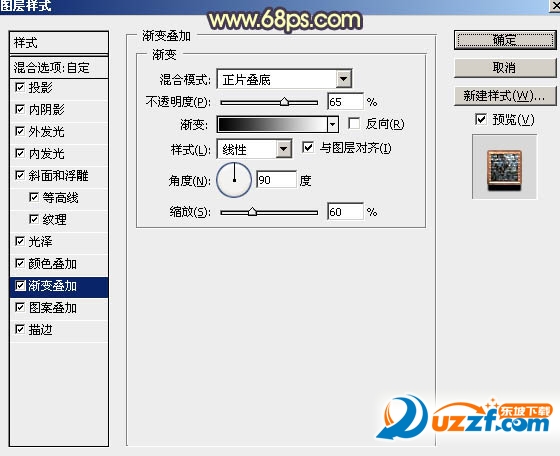Toggle 与图层对齐(I) checkbox
Viewport: 560px width, 456px height.
click(308, 147)
